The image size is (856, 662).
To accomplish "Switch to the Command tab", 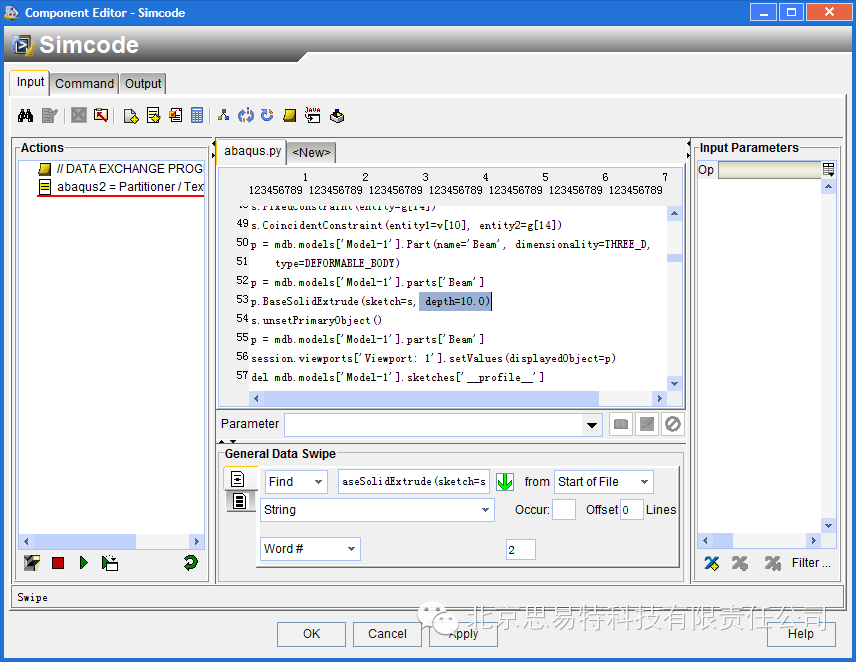I will pos(85,84).
